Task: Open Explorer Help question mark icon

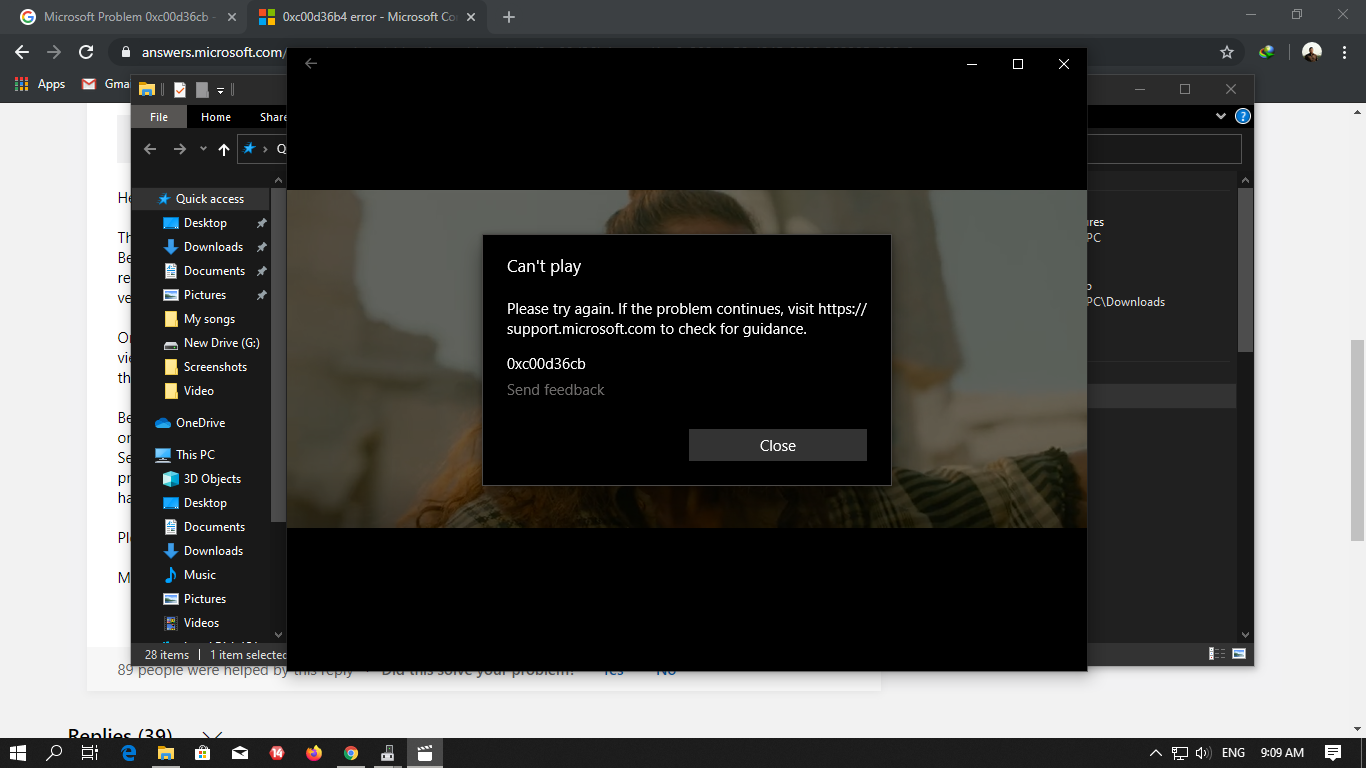Action: pyautogui.click(x=1242, y=116)
